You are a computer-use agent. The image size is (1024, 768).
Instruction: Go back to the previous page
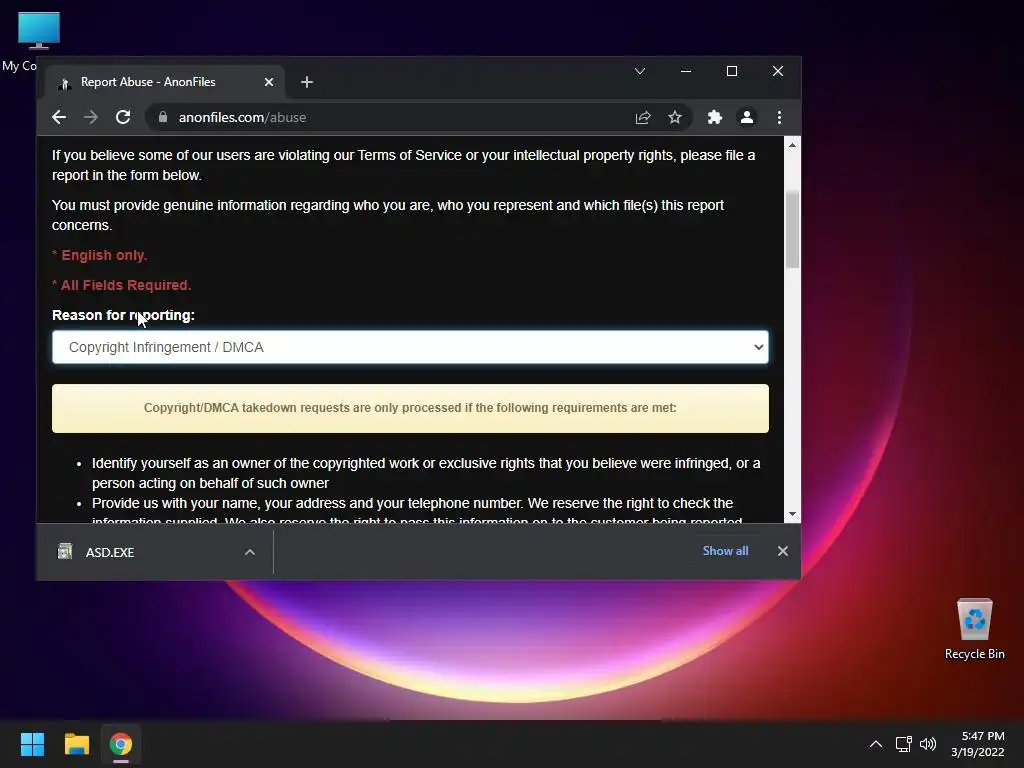tap(59, 118)
